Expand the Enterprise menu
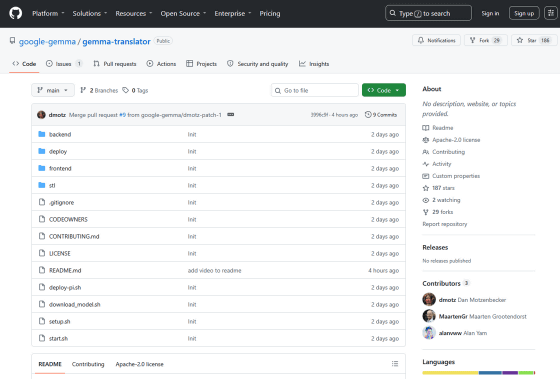The height and width of the screenshot is (379, 560). pos(233,14)
